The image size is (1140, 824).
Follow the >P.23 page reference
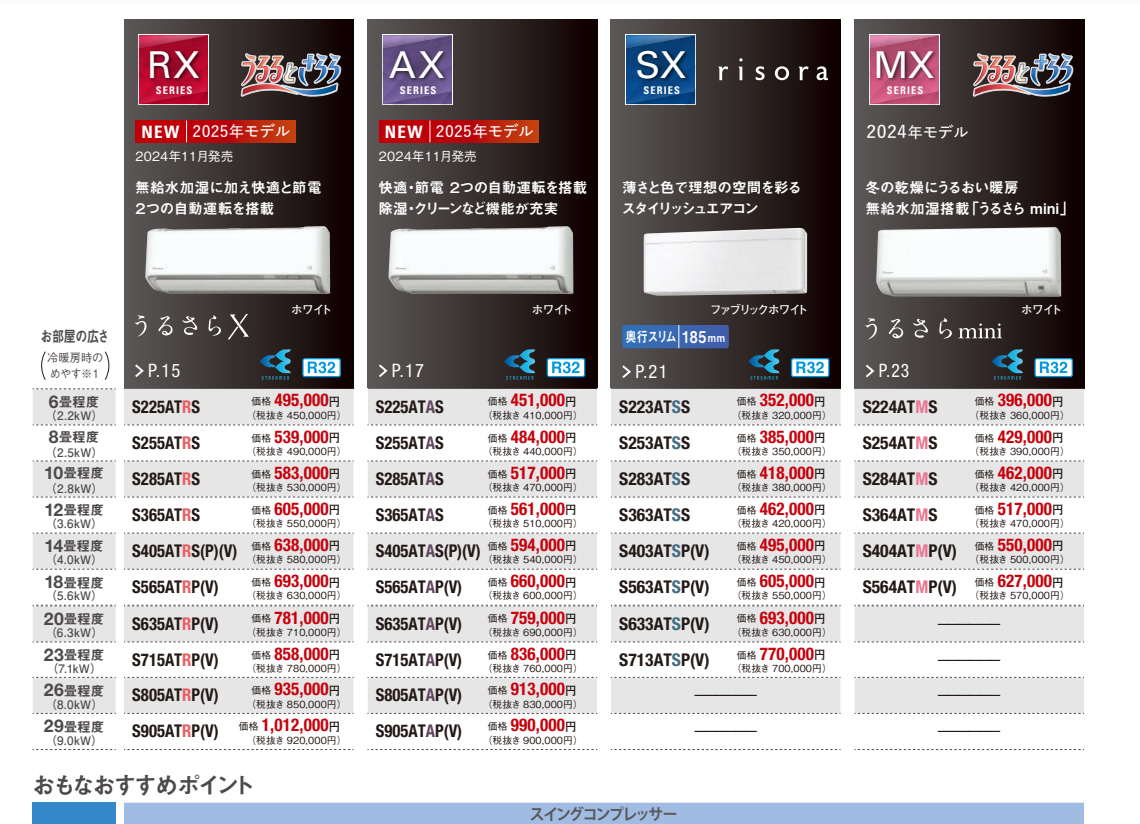887,371
